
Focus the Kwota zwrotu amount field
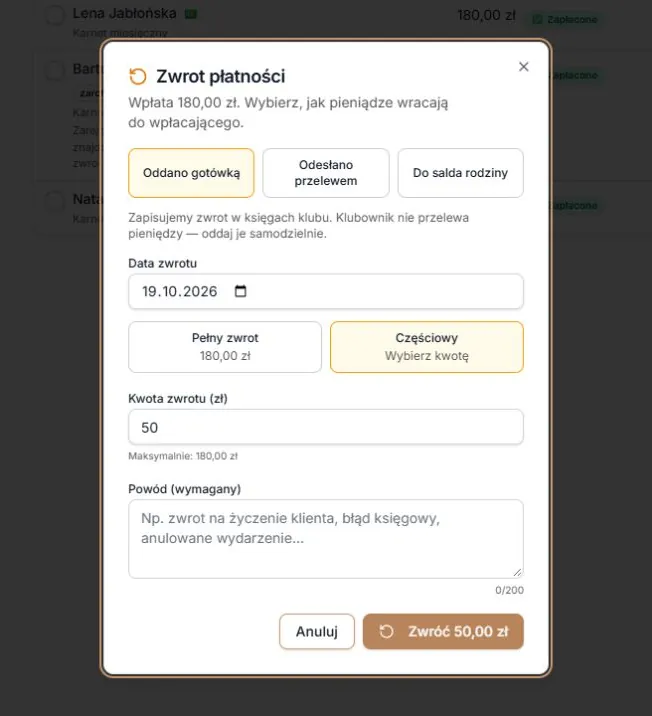click(x=326, y=427)
